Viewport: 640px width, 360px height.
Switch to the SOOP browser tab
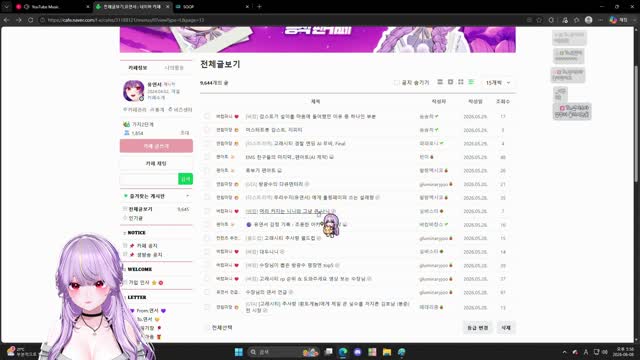tap(212, 7)
